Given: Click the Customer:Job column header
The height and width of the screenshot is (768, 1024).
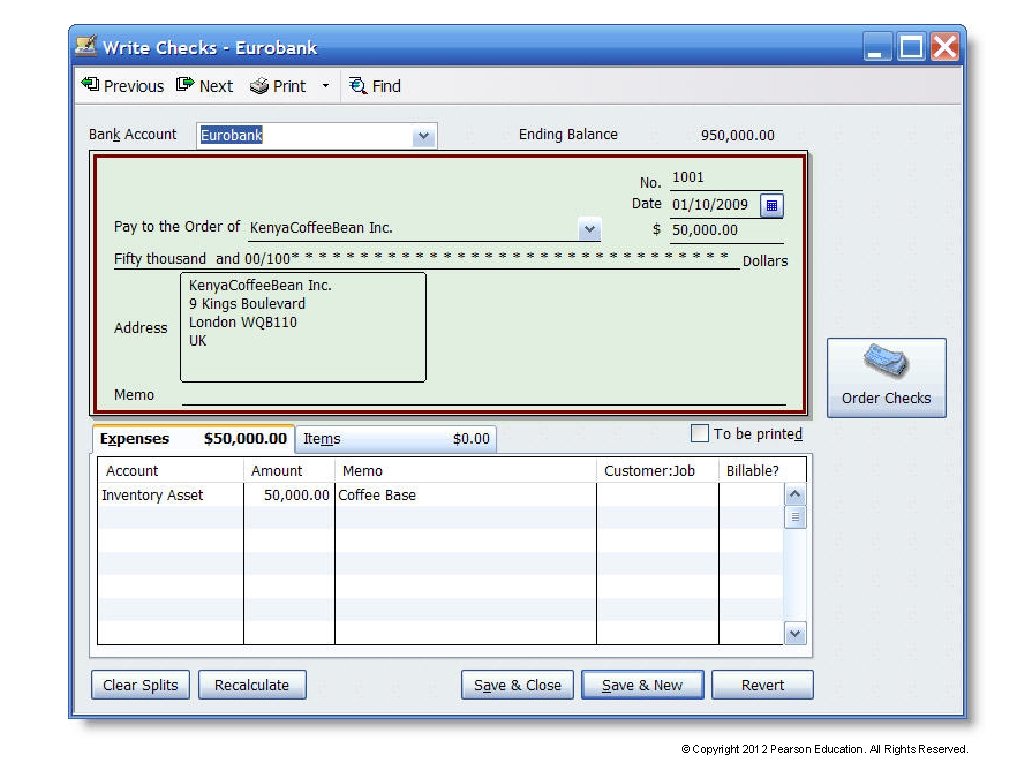Looking at the screenshot, I should pos(657,471).
